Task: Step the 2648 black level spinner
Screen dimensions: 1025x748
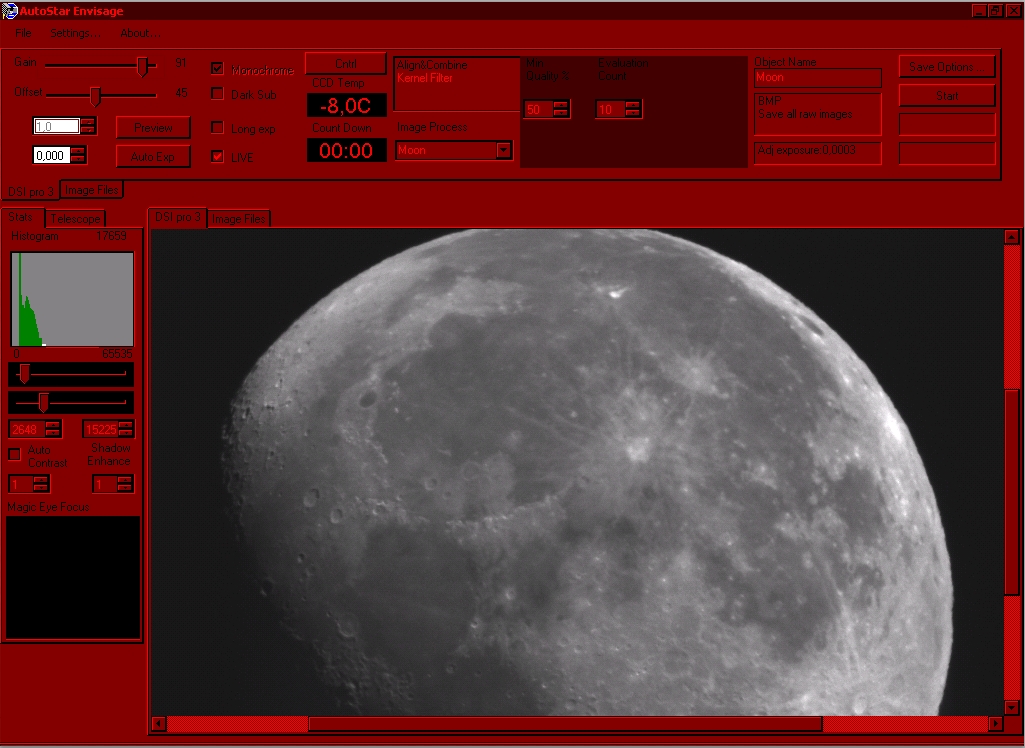Action: (53, 430)
